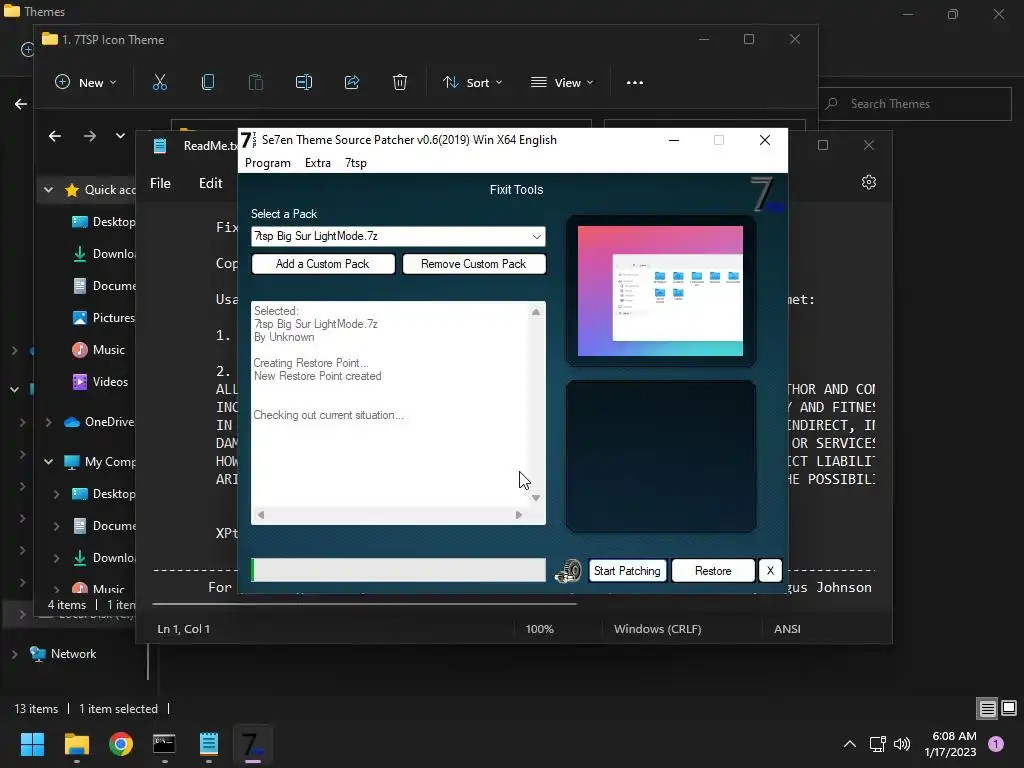Click the volume icon in system tray
This screenshot has height=768, width=1024.
pyautogui.click(x=902, y=744)
